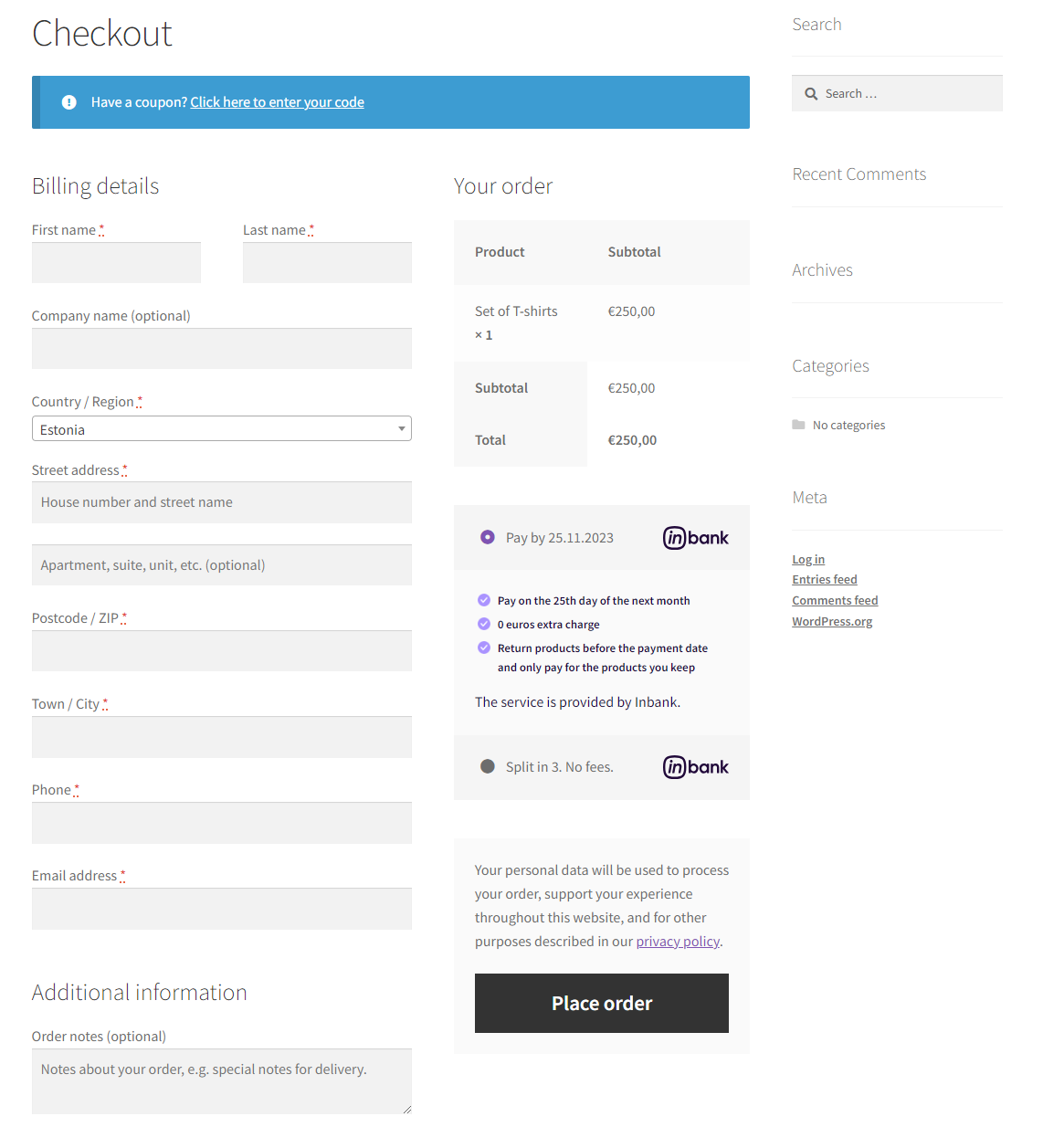Click the Inbank logo beside Pay by 25.11.2023
Viewport: 1043px width, 1148px height.
tap(695, 538)
